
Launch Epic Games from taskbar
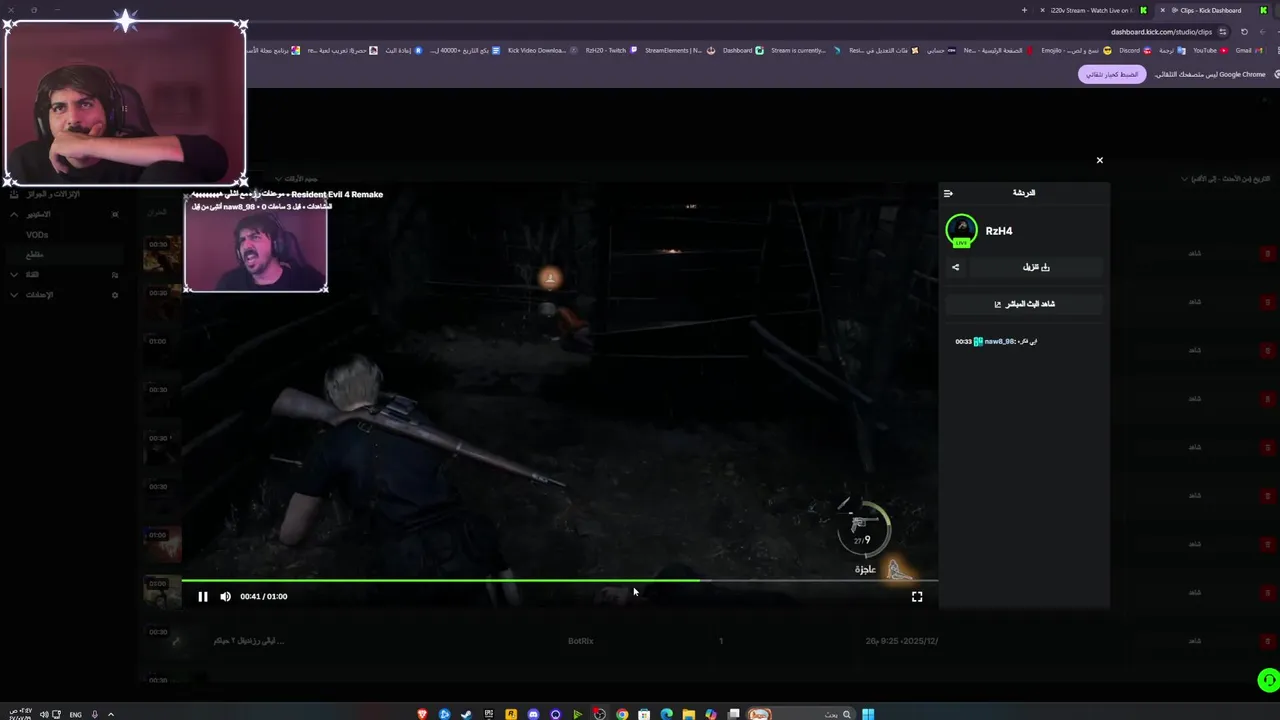[489, 714]
